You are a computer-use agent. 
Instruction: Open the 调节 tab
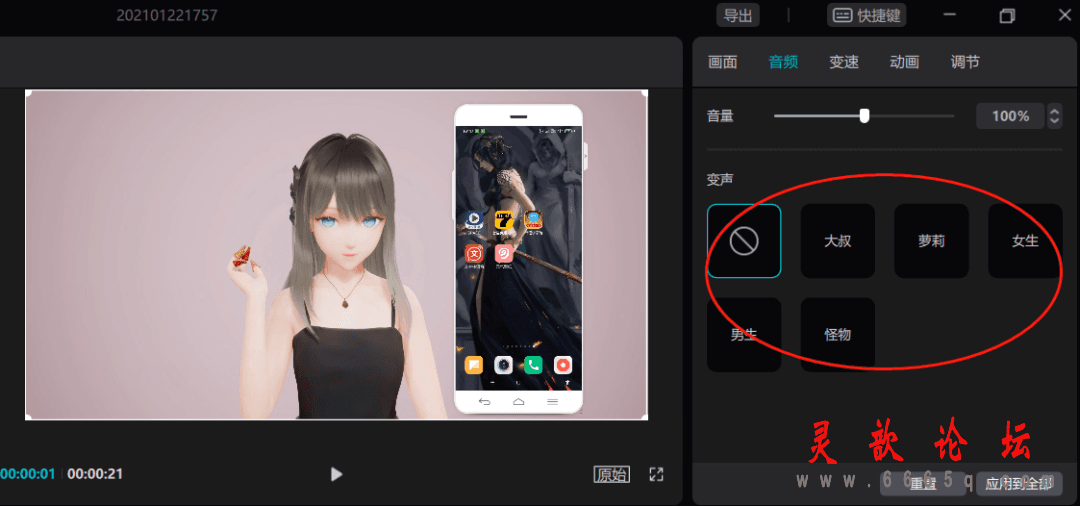click(965, 62)
